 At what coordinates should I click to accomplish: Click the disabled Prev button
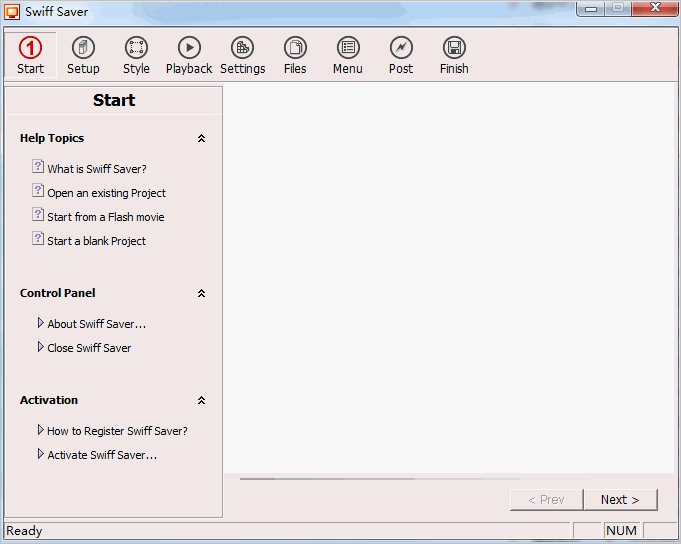pyautogui.click(x=546, y=500)
